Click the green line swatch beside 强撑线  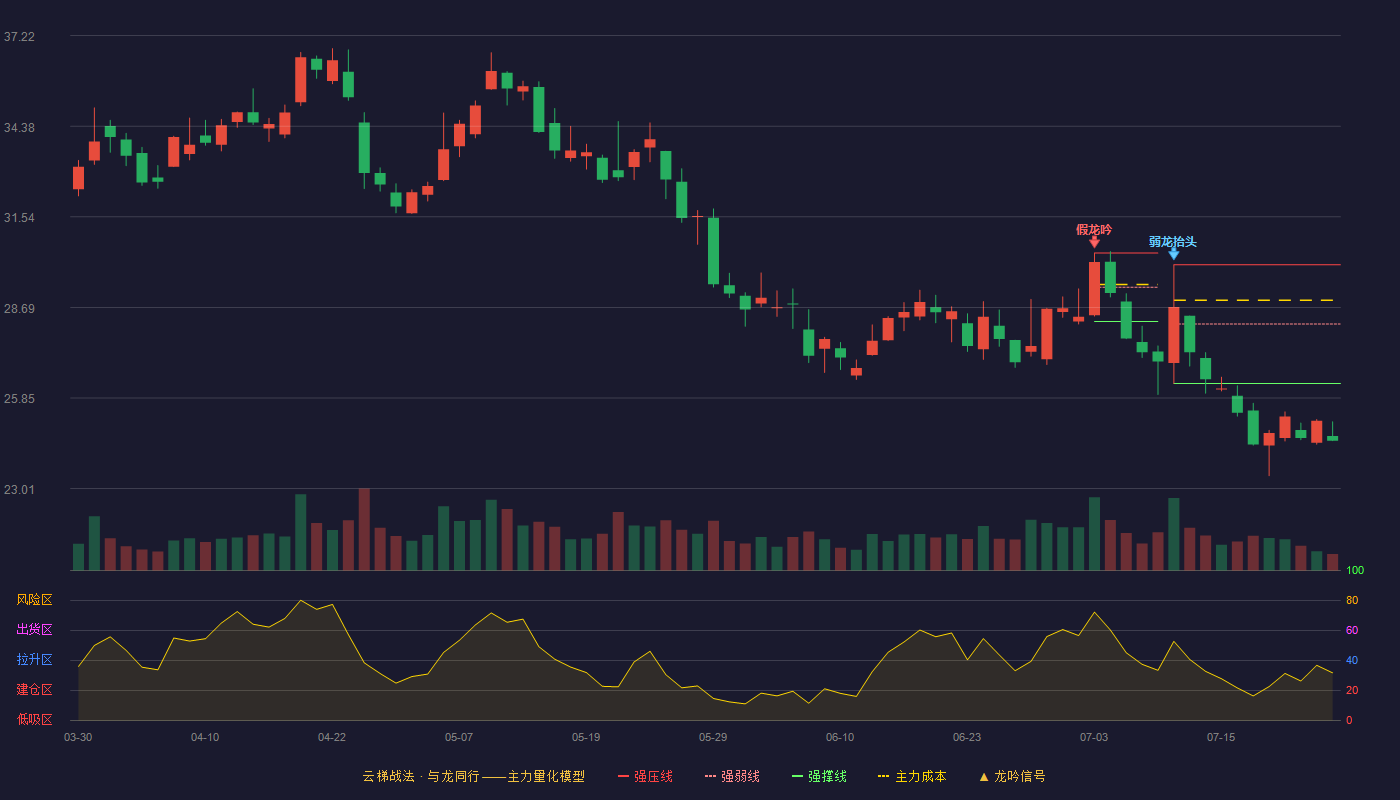(x=798, y=776)
